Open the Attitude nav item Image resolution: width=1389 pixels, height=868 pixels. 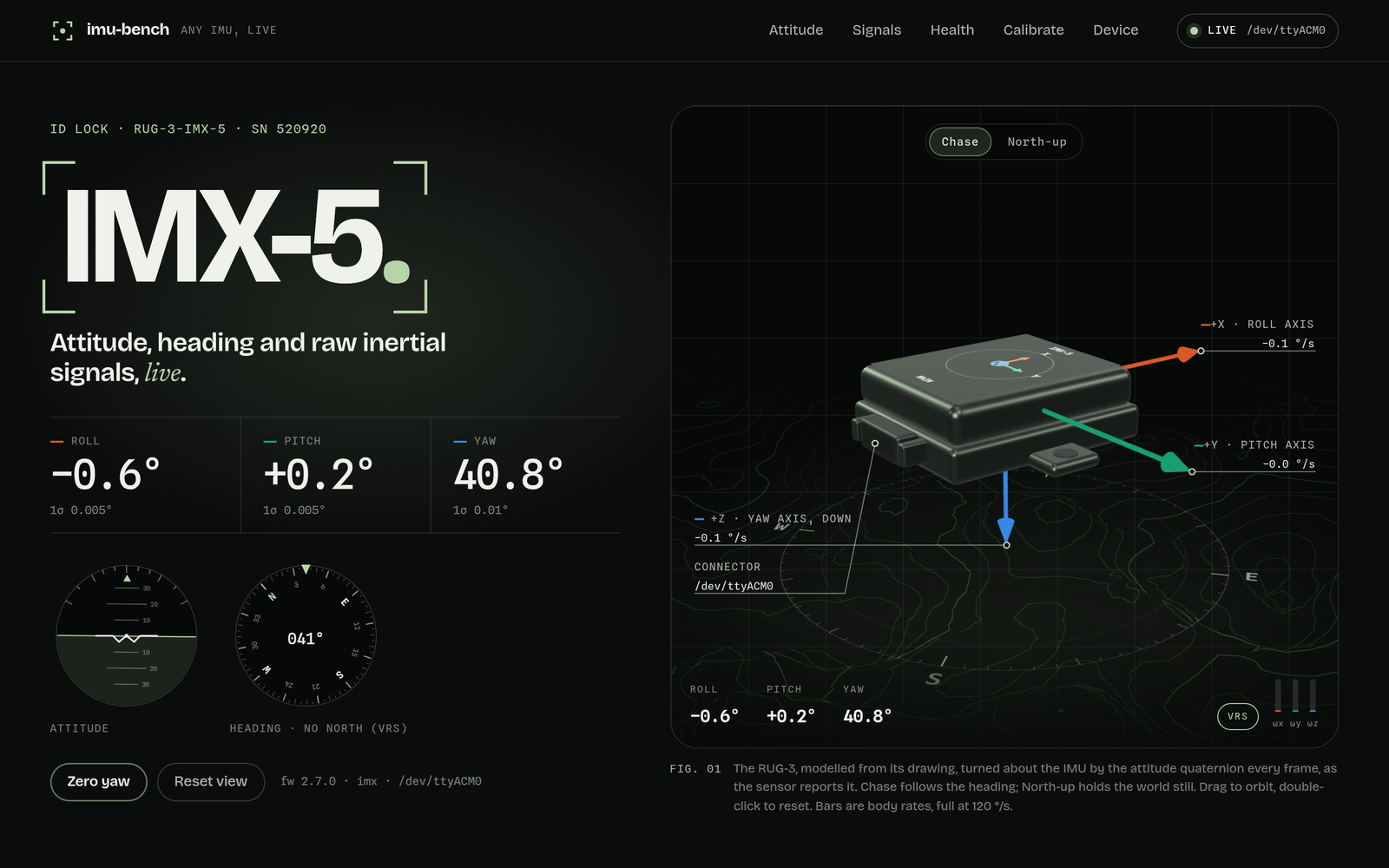coord(796,30)
